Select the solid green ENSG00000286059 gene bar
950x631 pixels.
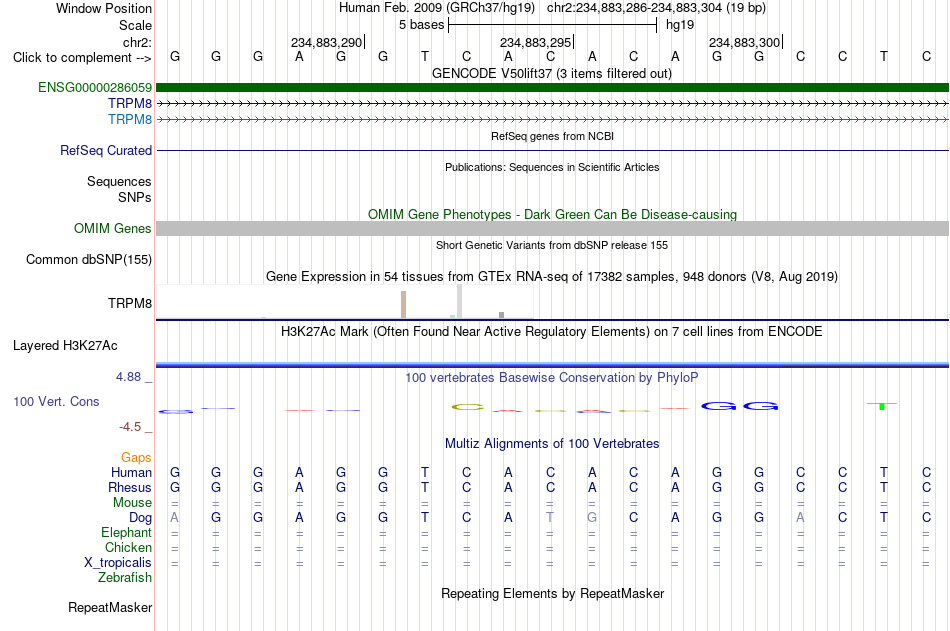552,88
